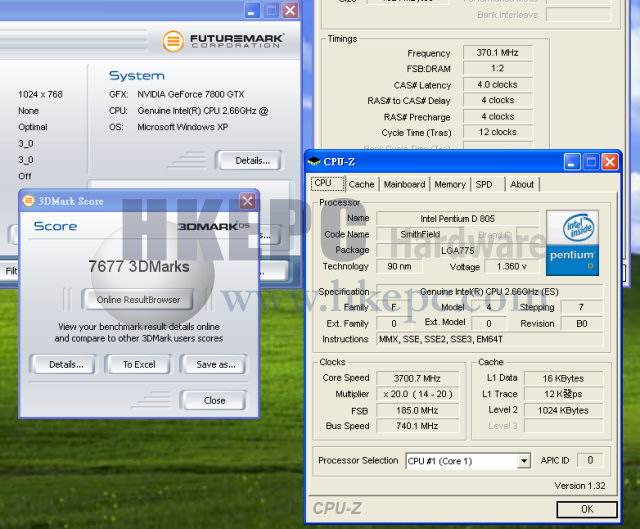Click the APIC ID value 0
Viewport: 640px width, 529px height.
click(590, 460)
